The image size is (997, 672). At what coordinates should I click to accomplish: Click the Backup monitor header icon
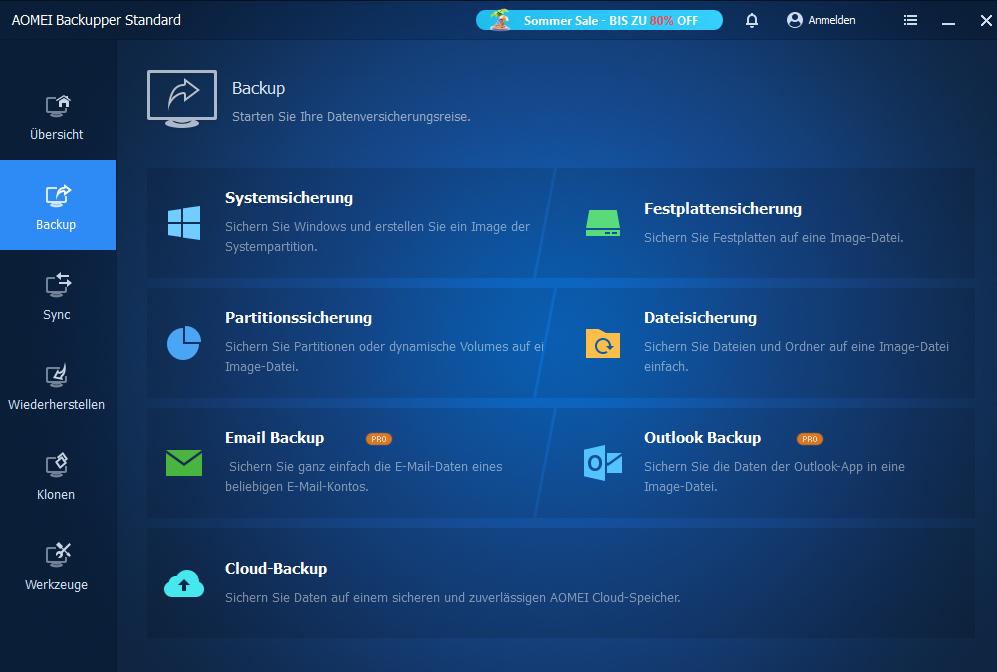pyautogui.click(x=182, y=99)
